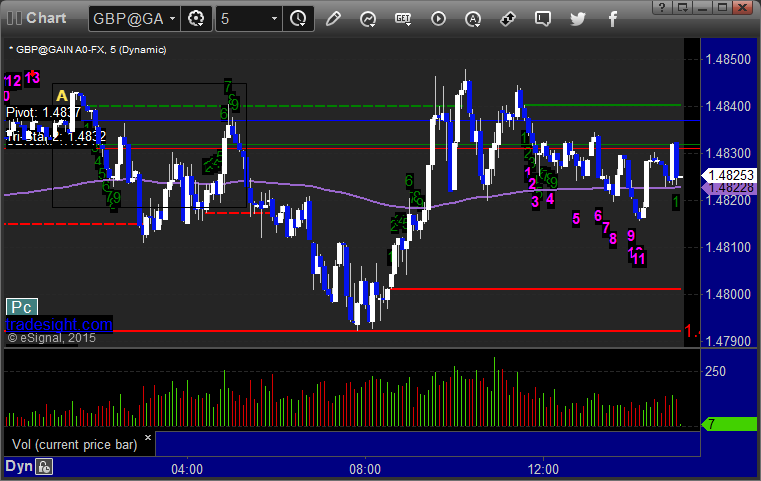Click the 08:00 time axis label
The image size is (761, 481).
365,469
